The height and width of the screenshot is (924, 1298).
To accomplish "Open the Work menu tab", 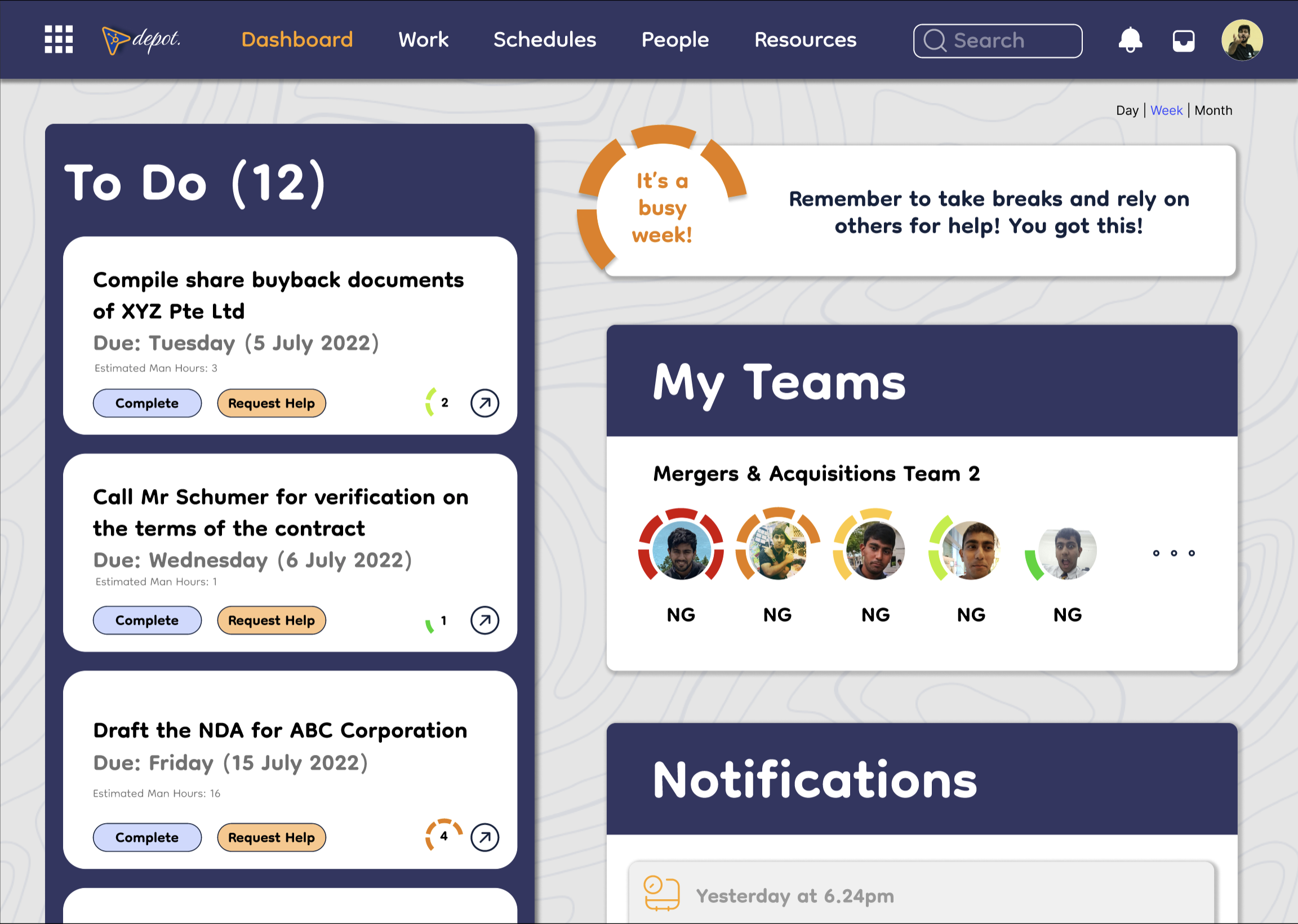I will click(x=423, y=40).
